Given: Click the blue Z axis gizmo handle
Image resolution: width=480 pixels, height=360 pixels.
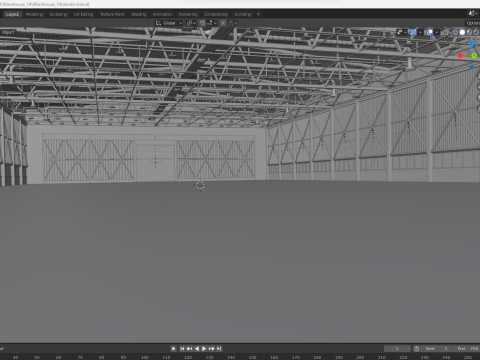Looking at the screenshot, I should pyautogui.click(x=471, y=44).
